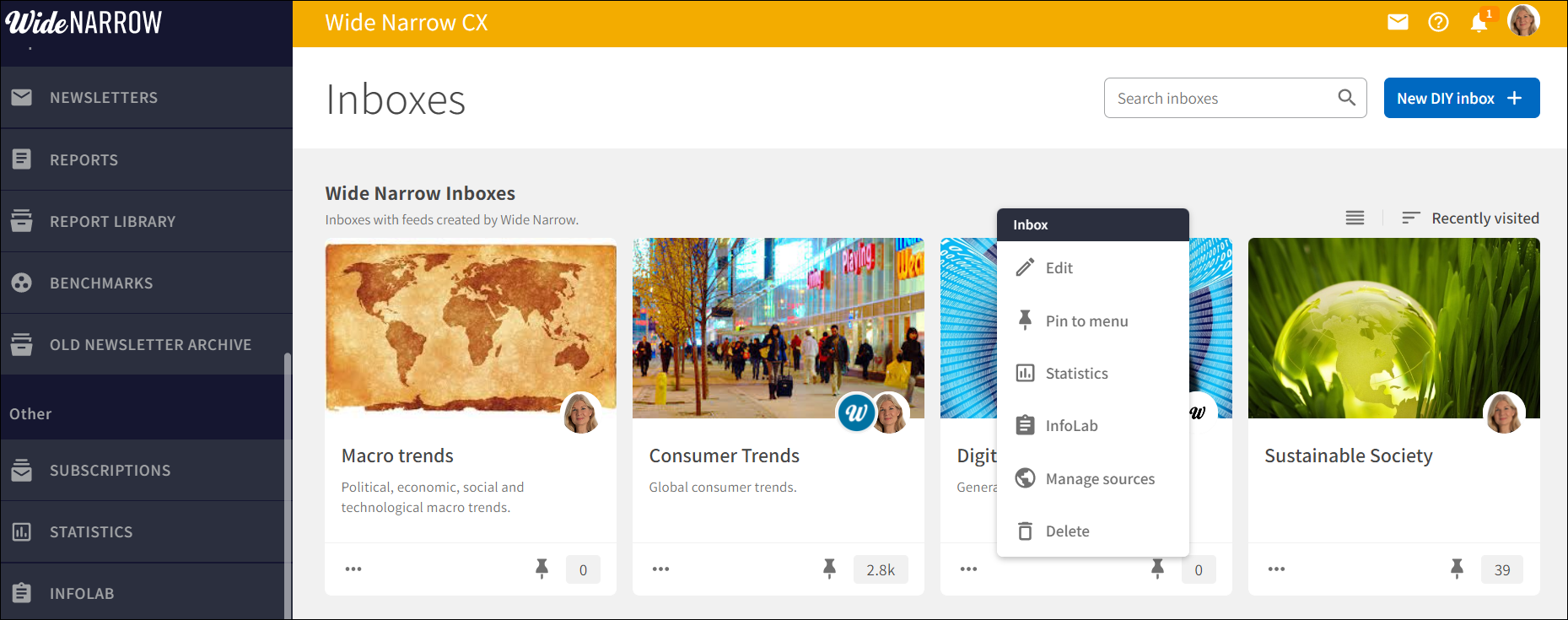The height and width of the screenshot is (620, 1568).
Task: Select Edit in the Inbox context menu
Action: tap(1093, 267)
